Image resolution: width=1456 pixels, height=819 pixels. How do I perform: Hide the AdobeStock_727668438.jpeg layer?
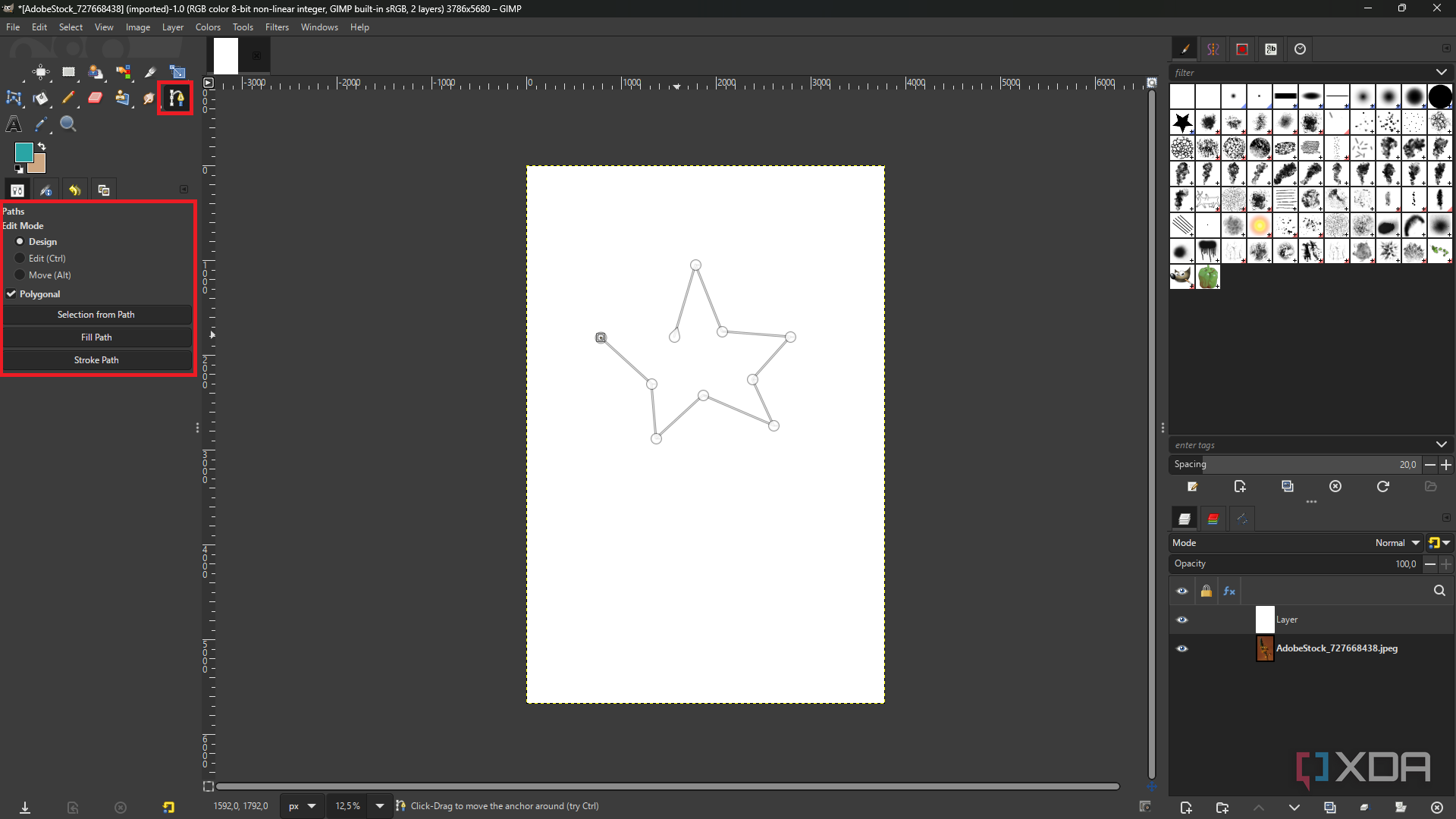coord(1181,648)
